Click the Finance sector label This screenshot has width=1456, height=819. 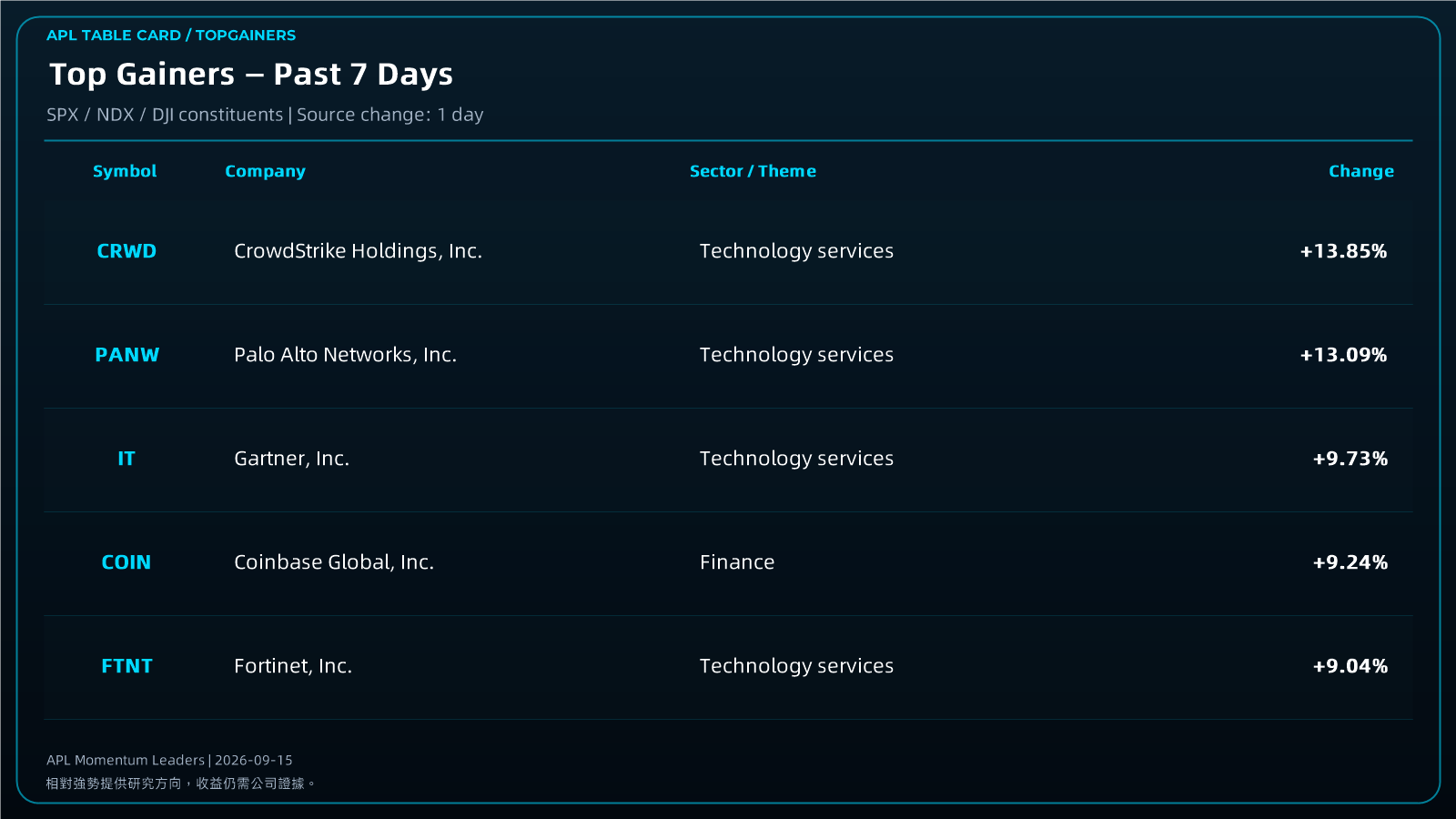point(737,562)
